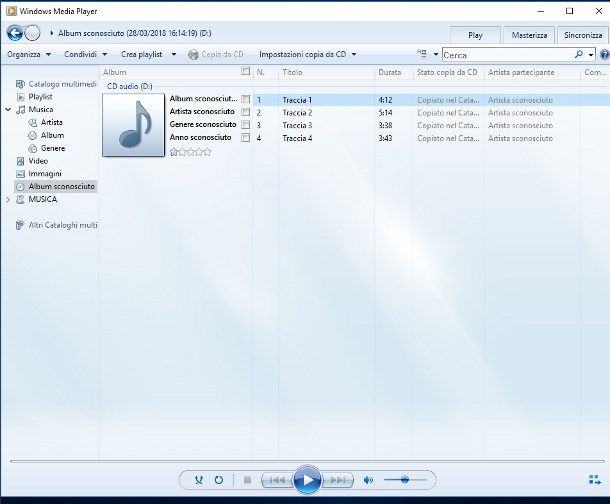Open the view options icon

click(x=422, y=54)
